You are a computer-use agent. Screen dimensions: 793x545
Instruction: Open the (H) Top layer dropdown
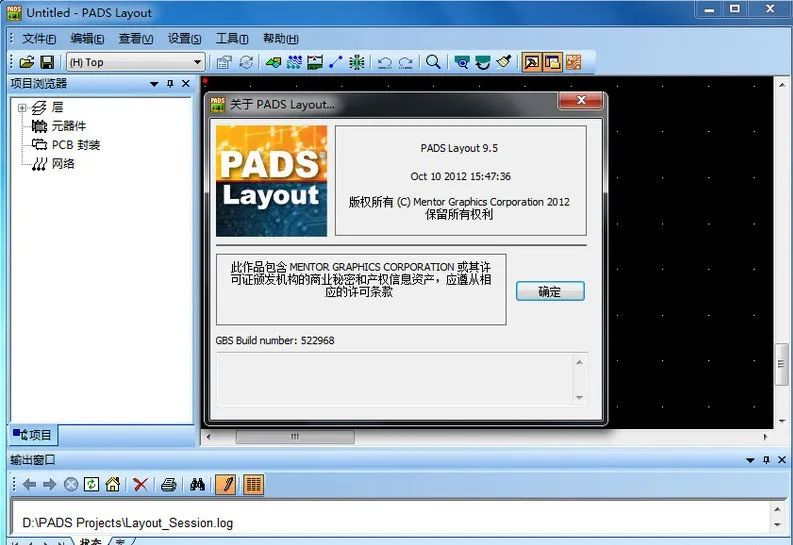click(x=197, y=63)
